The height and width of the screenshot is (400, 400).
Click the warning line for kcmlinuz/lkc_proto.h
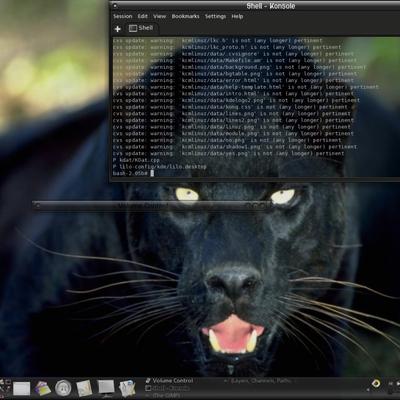pos(227,47)
